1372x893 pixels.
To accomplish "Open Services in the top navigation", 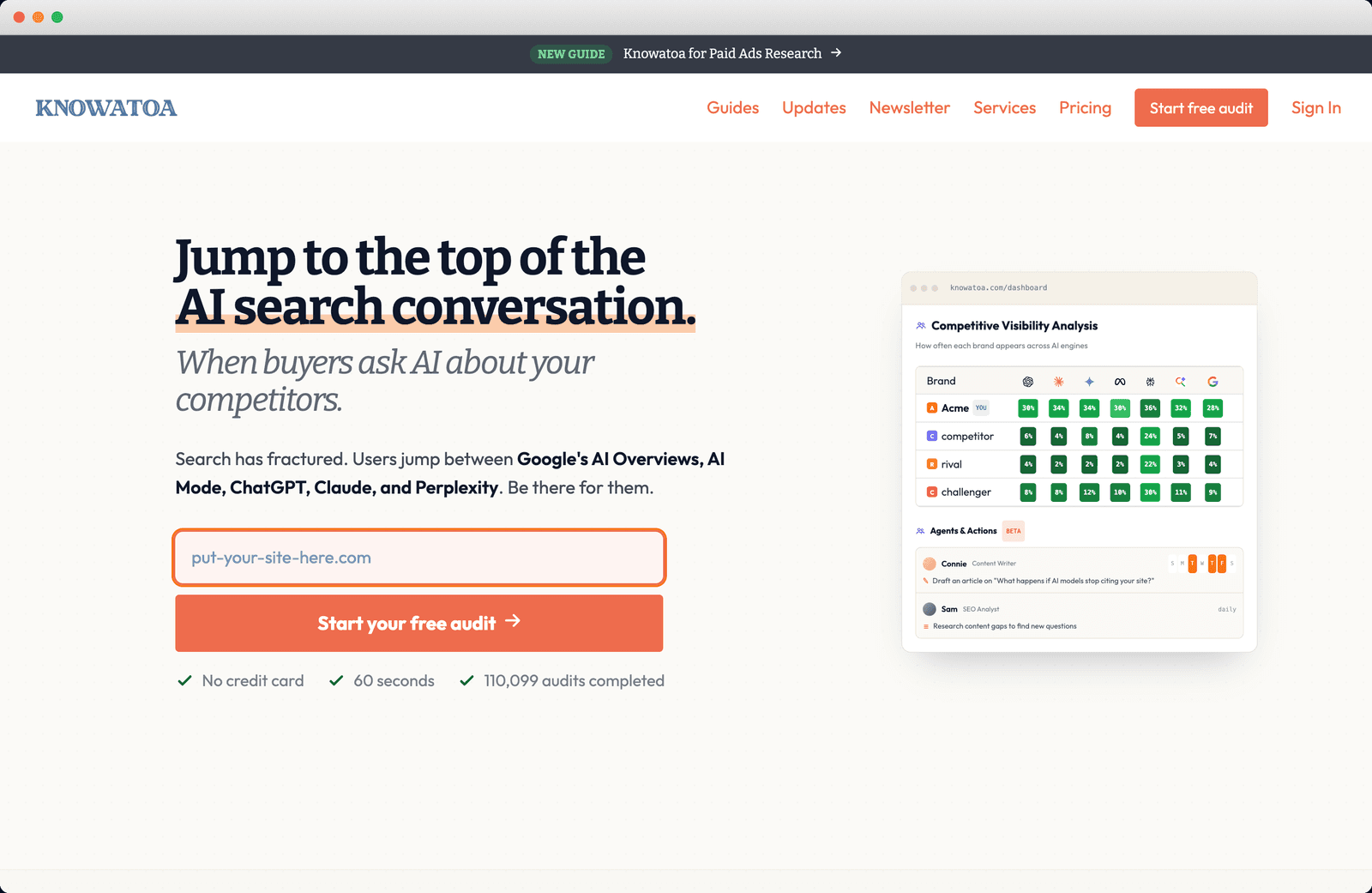I will [x=1005, y=108].
